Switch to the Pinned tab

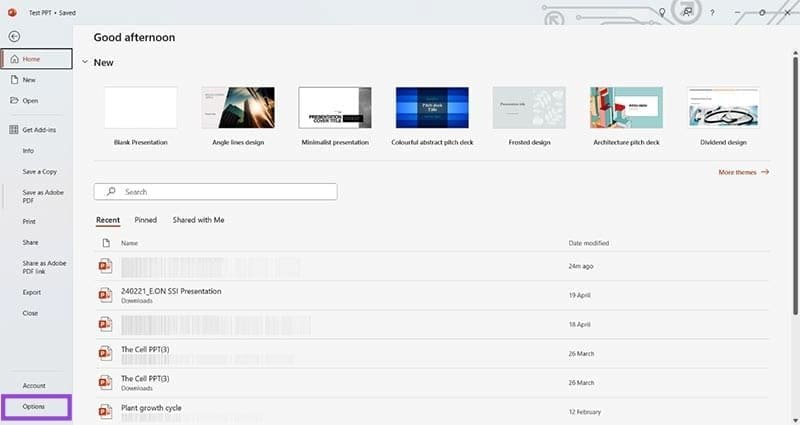[145, 220]
